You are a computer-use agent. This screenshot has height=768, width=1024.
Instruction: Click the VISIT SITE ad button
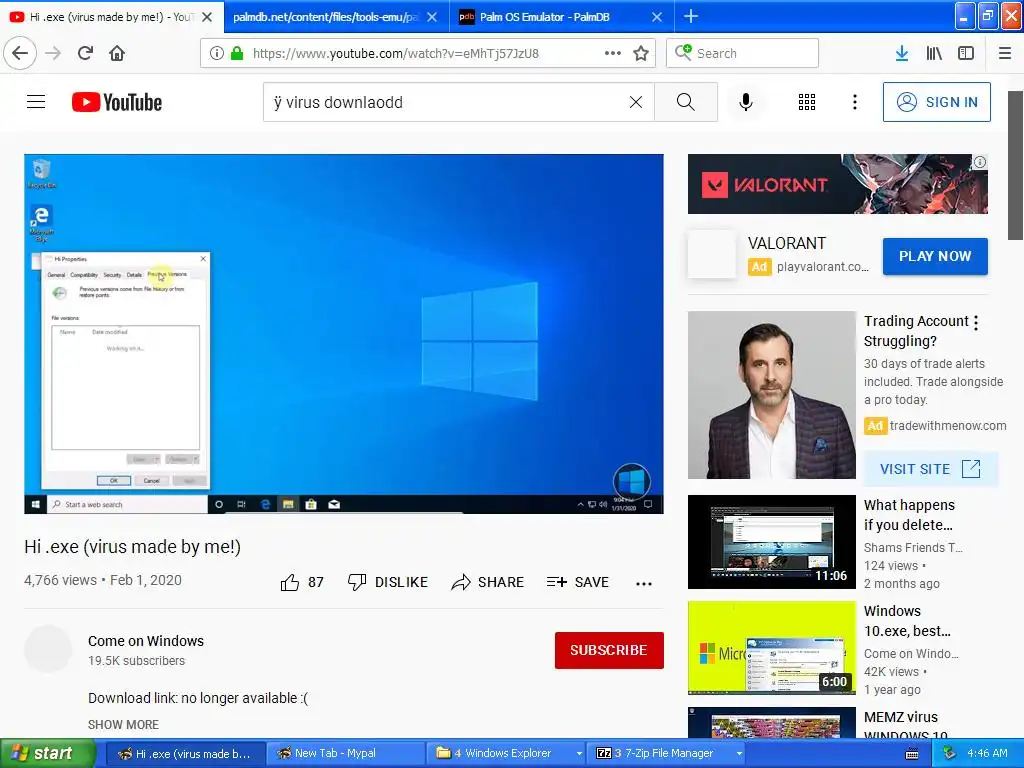[x=931, y=469]
